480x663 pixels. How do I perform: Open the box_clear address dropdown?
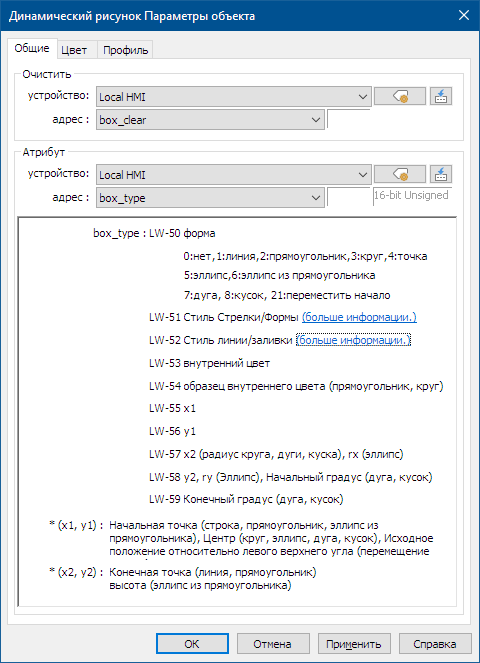point(210,120)
